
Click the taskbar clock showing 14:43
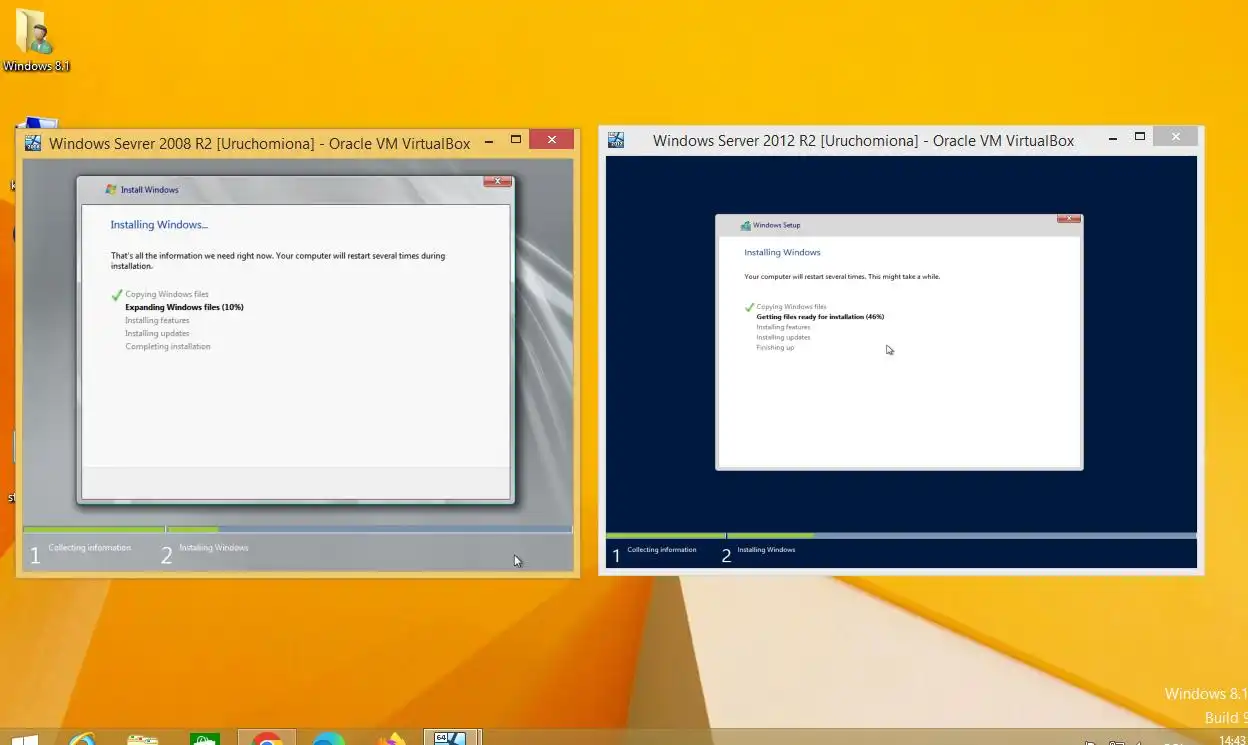point(1232,740)
